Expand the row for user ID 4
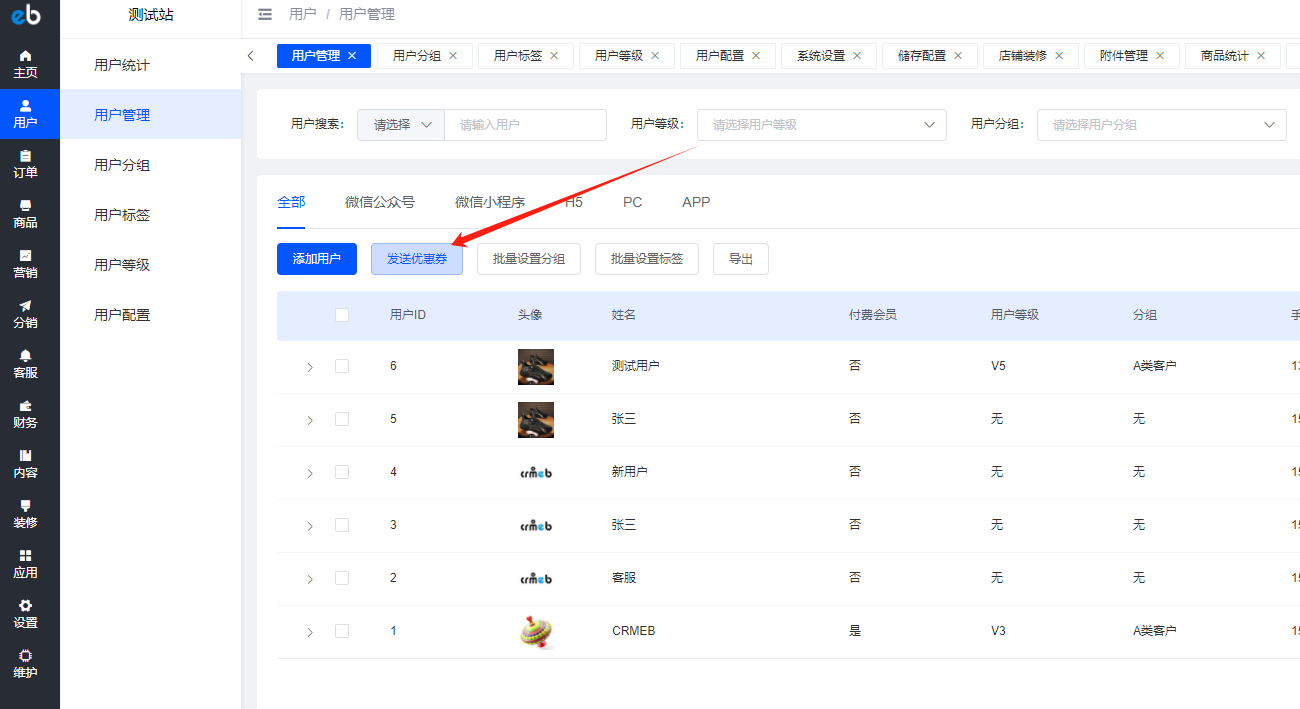Screen dimensions: 1300x709 pos(310,472)
